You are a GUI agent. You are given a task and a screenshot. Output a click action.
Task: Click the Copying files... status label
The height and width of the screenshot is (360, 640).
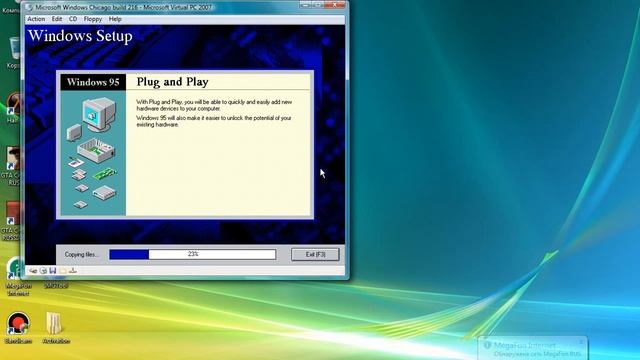82,254
